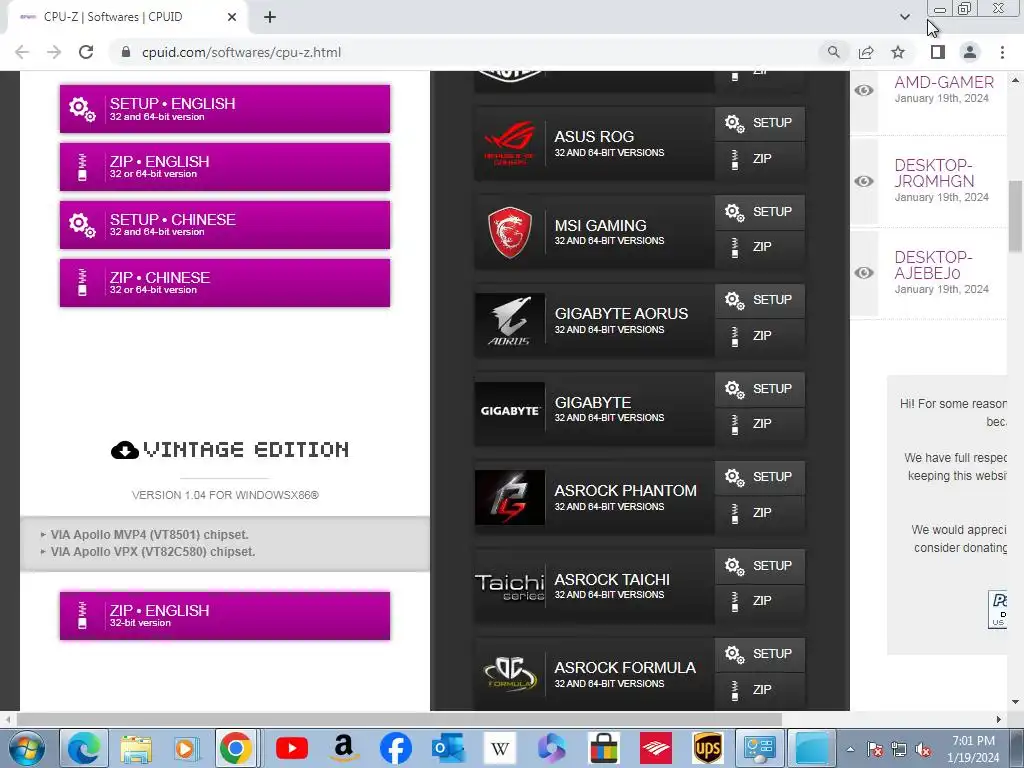Click the zoom magnifier icon in address bar
The image size is (1024, 768).
[834, 52]
